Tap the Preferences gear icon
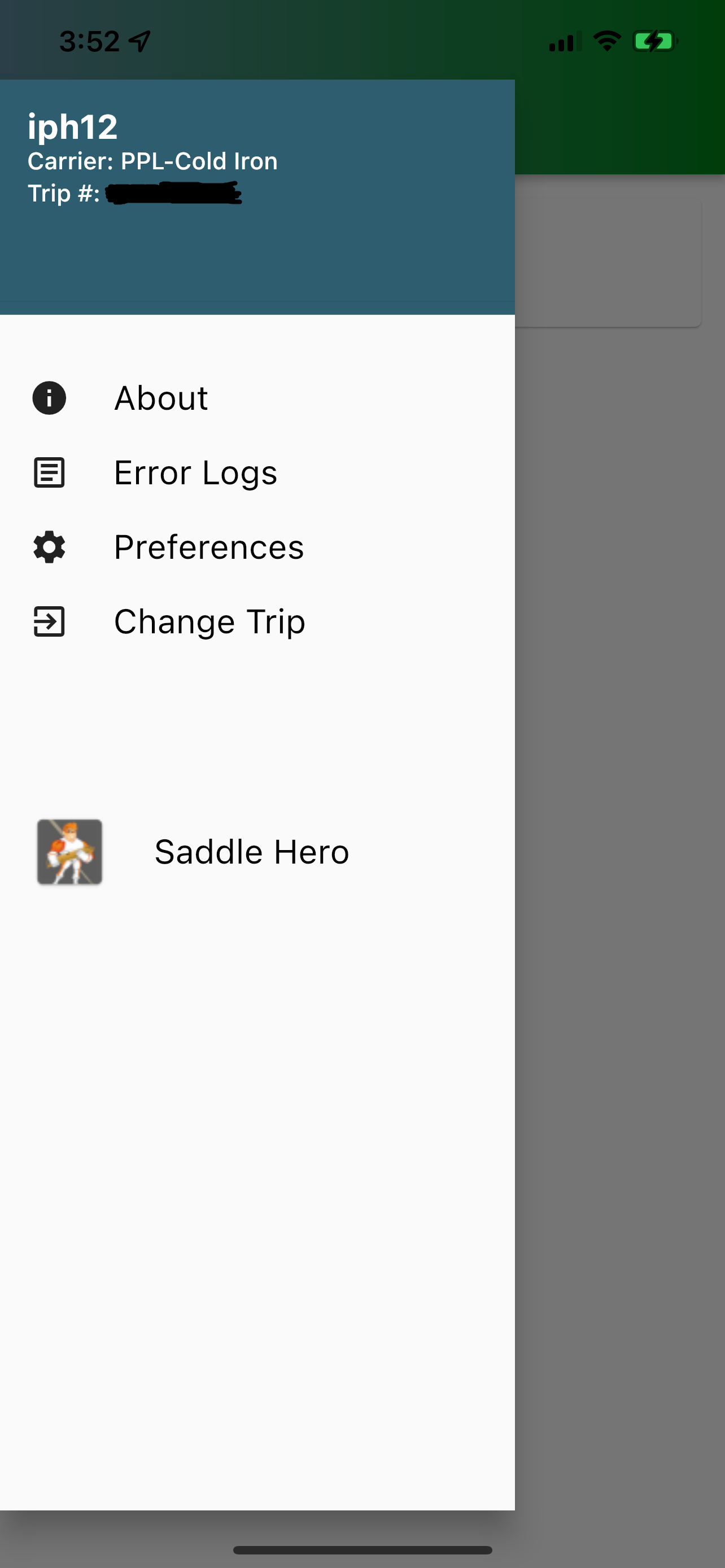725x1568 pixels. pos(49,547)
